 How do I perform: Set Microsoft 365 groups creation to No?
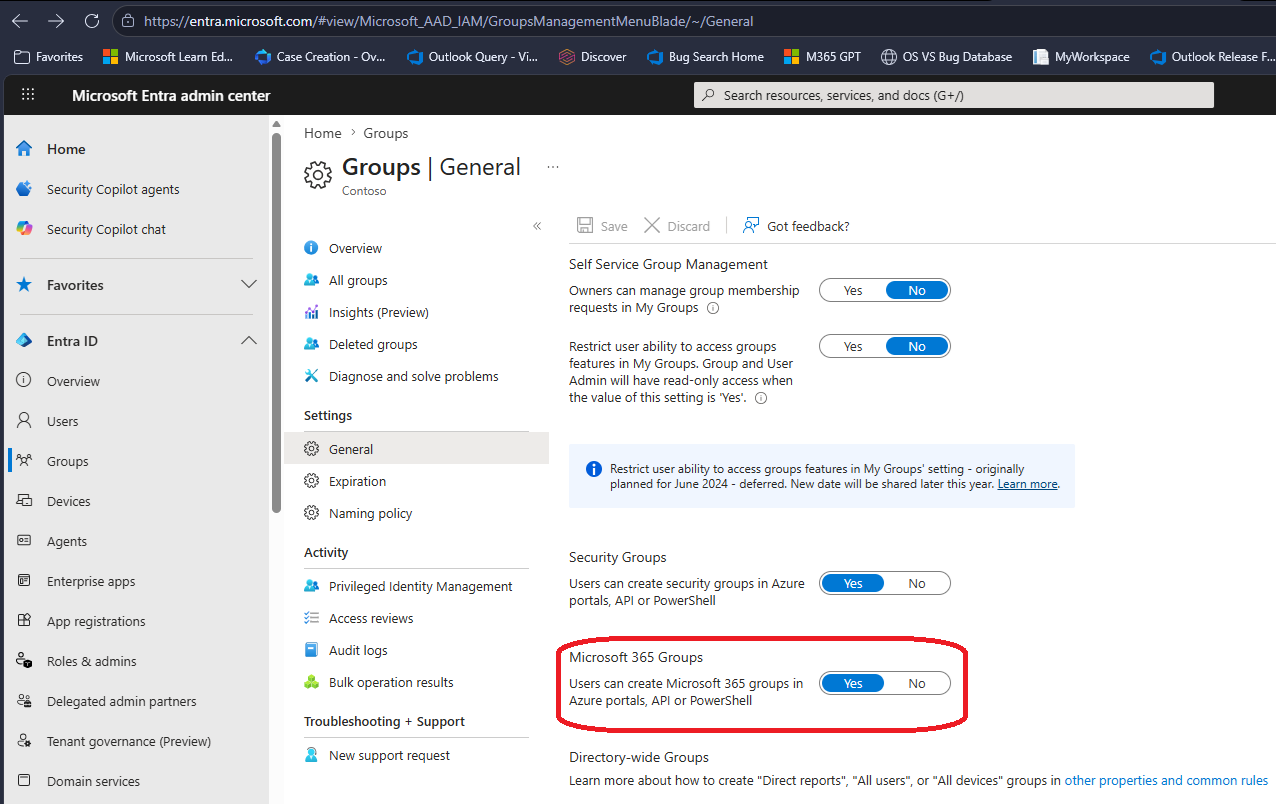point(917,683)
